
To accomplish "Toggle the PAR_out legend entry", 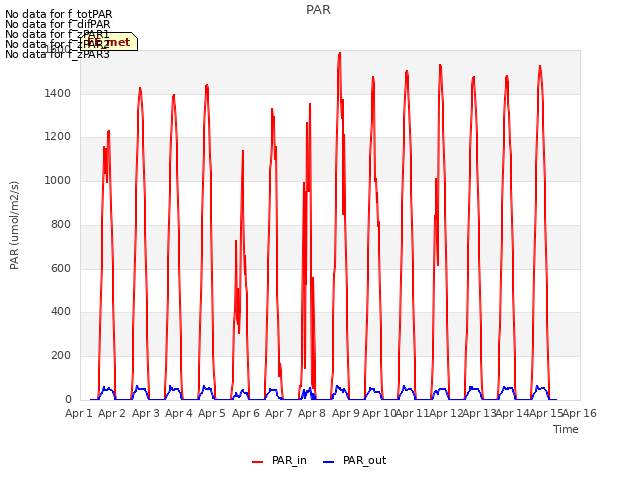I will coord(354,460).
